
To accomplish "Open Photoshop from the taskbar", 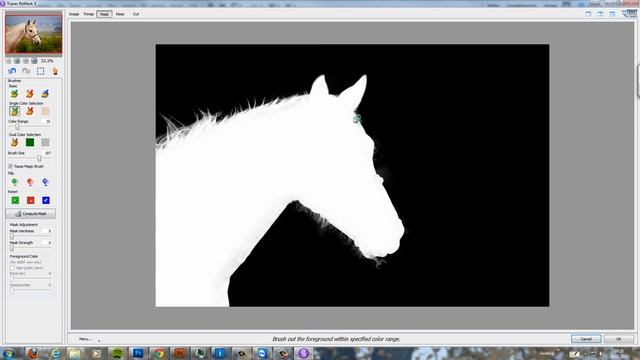I will pos(138,353).
